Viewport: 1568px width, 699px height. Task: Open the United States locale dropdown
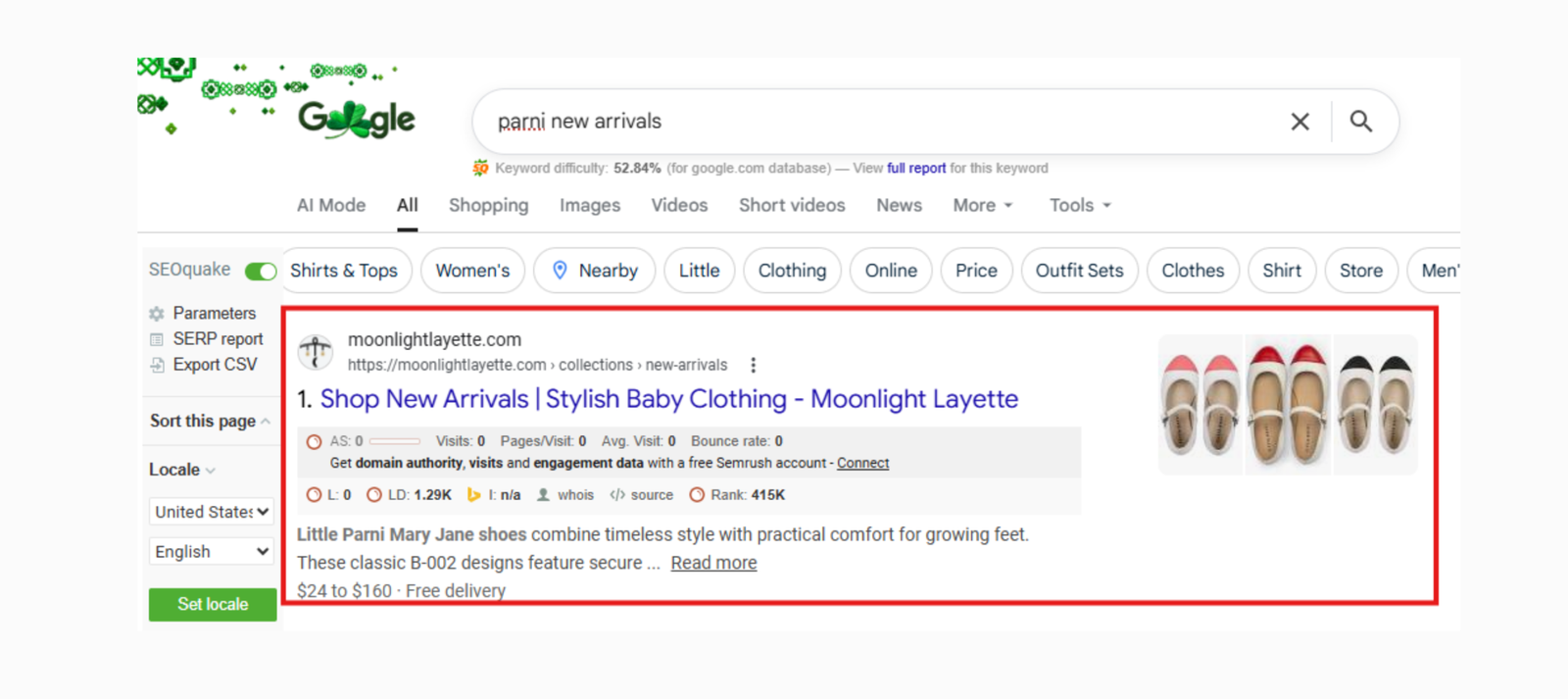[x=212, y=512]
